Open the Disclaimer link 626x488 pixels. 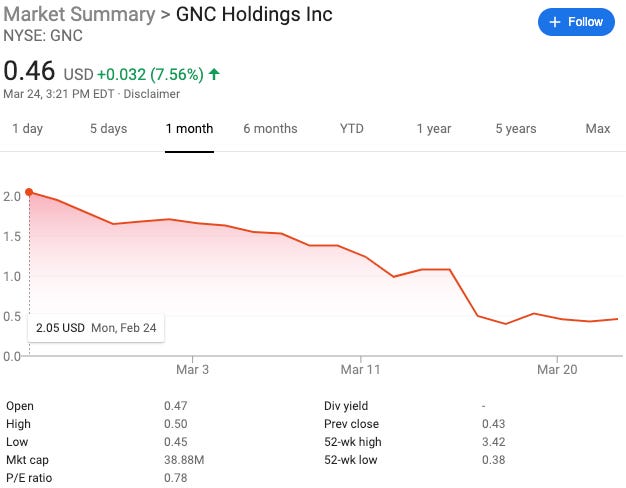[152, 94]
